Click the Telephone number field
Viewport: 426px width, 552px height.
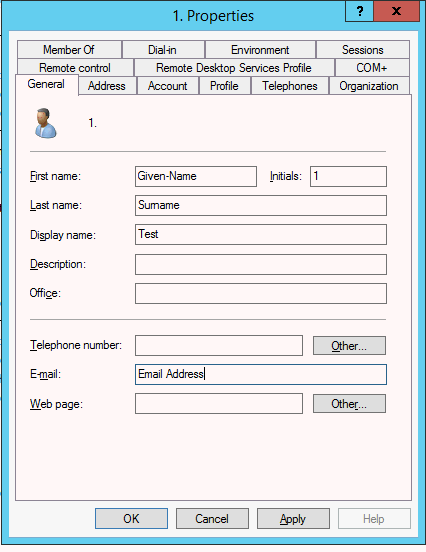(219, 345)
